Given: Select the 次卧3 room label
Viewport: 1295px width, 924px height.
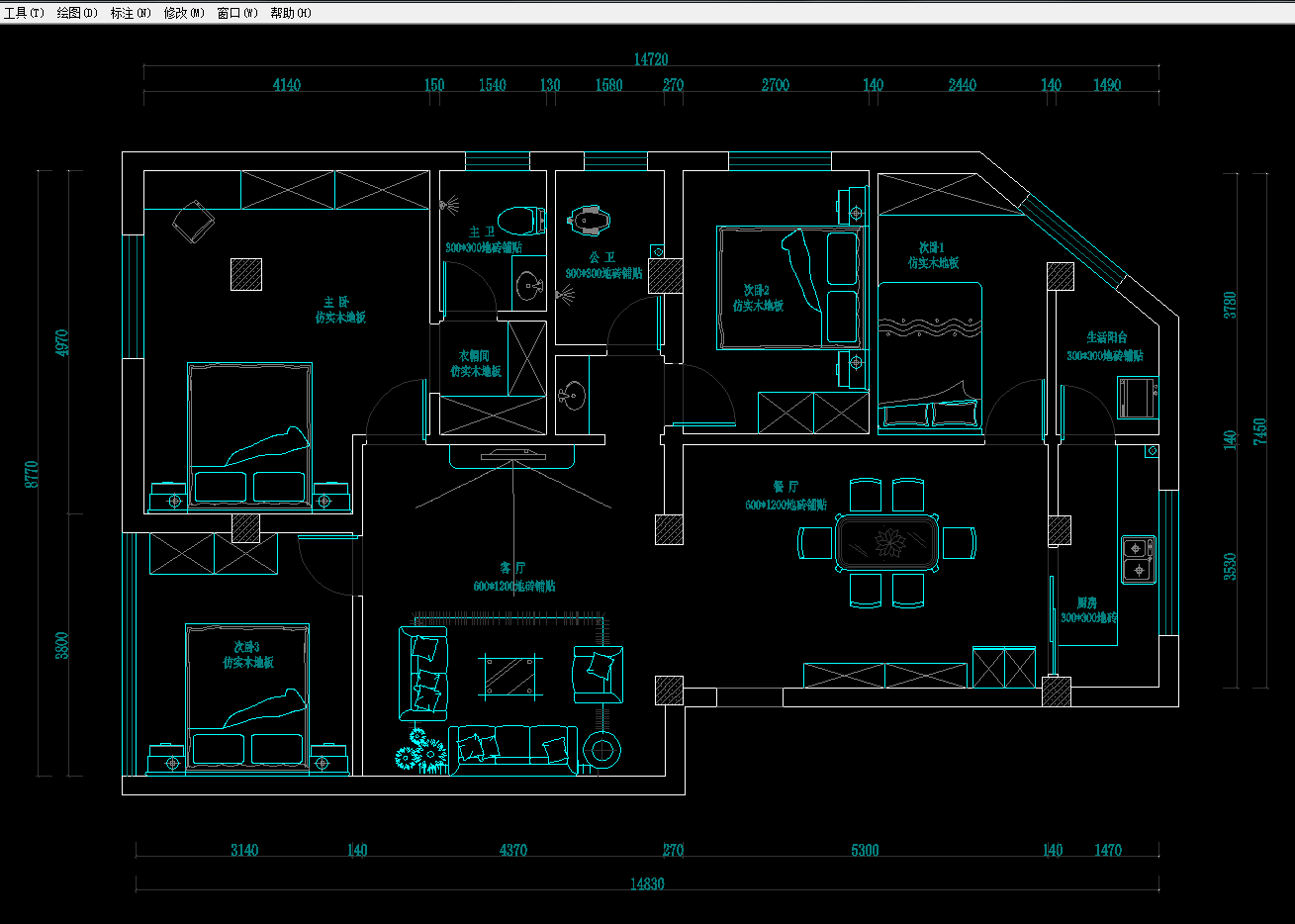Looking at the screenshot, I should tap(246, 646).
